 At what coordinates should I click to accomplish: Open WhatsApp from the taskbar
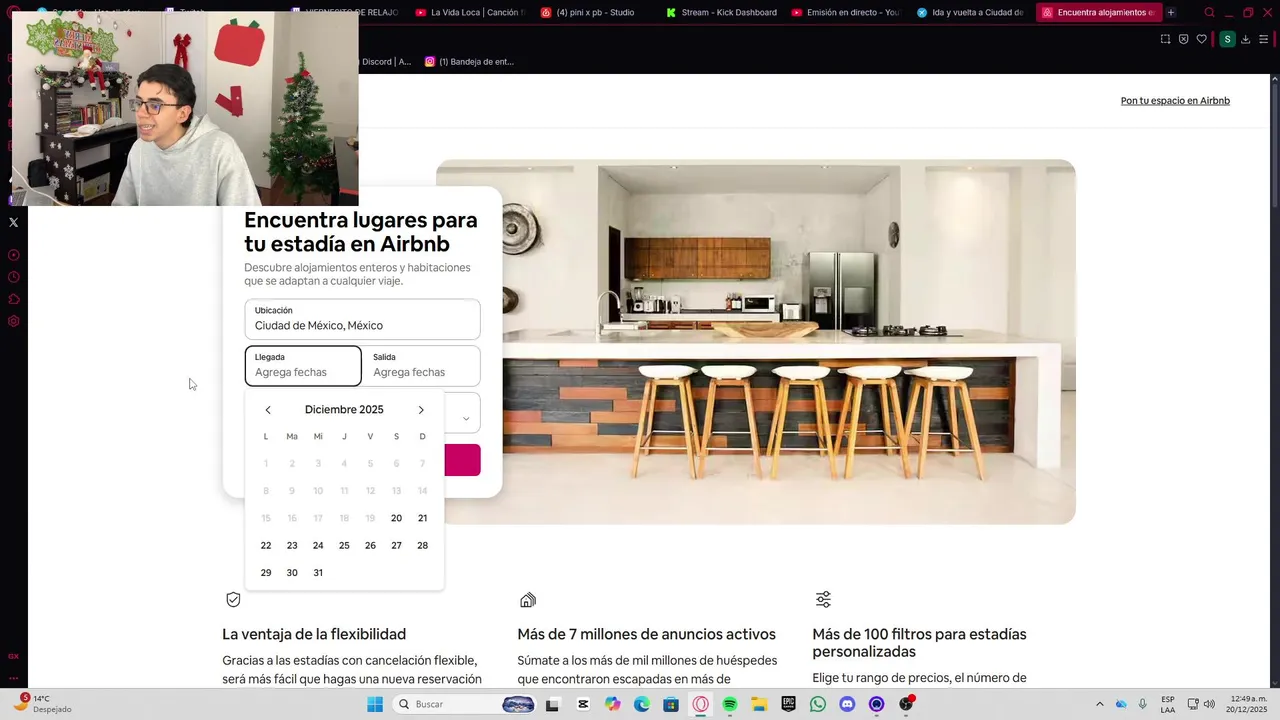tap(818, 704)
